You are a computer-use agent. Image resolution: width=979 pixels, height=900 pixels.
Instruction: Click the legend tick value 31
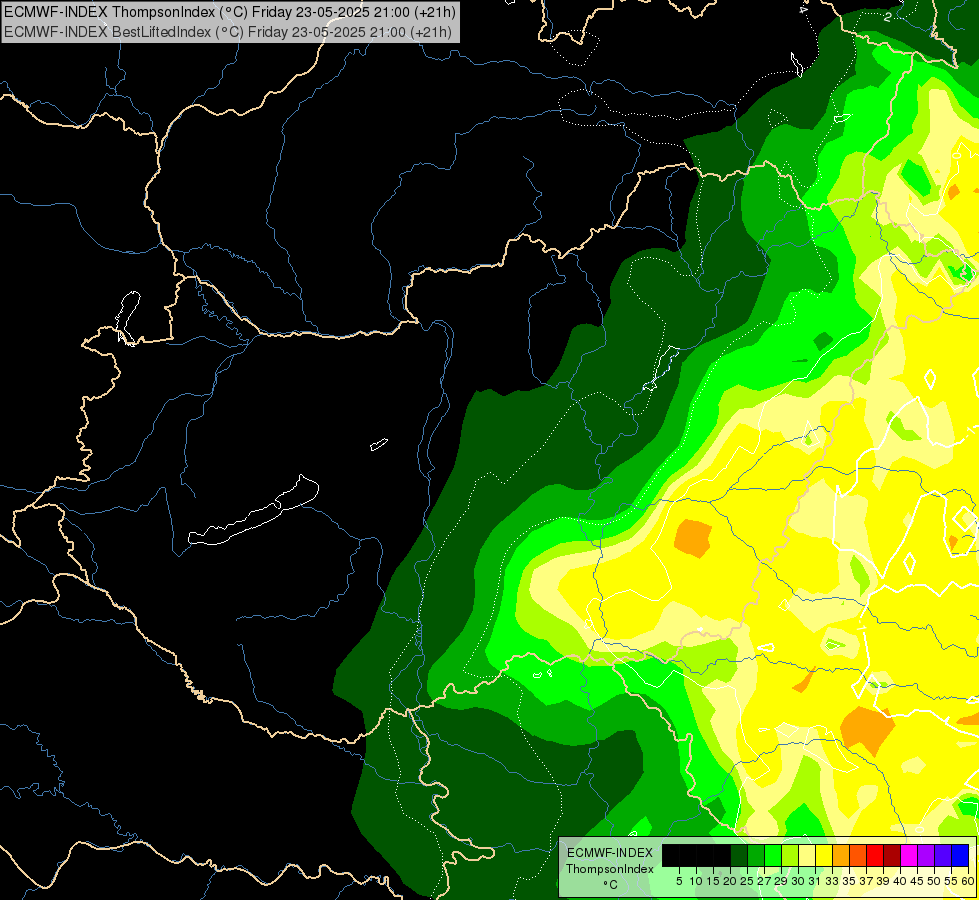(x=815, y=881)
